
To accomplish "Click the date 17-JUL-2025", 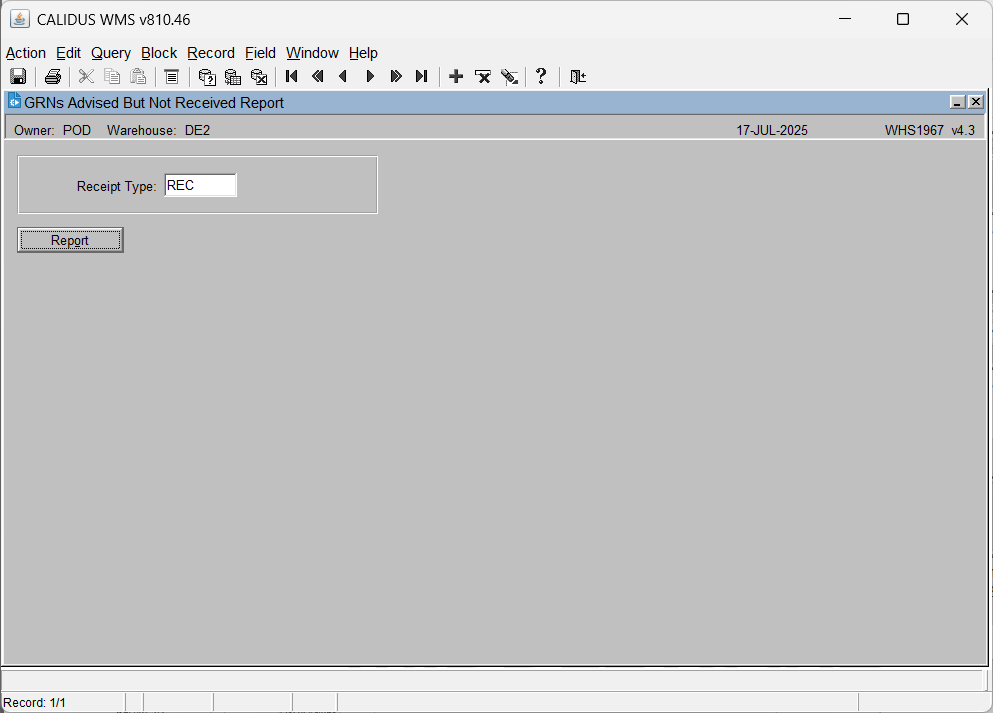I will point(772,130).
